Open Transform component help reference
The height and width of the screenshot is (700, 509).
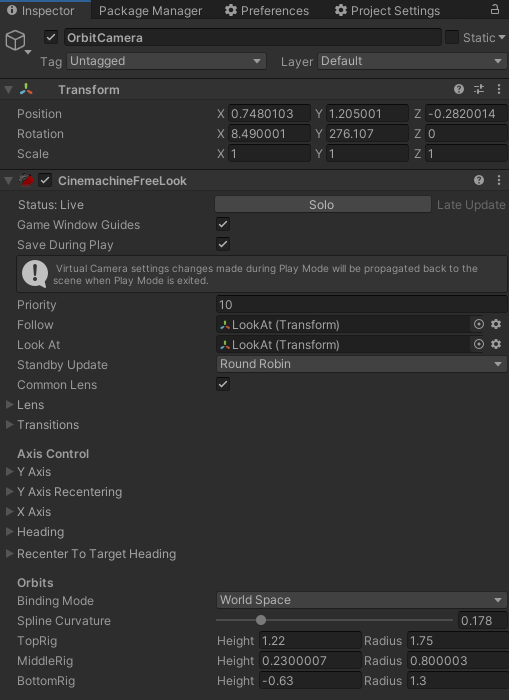(459, 89)
